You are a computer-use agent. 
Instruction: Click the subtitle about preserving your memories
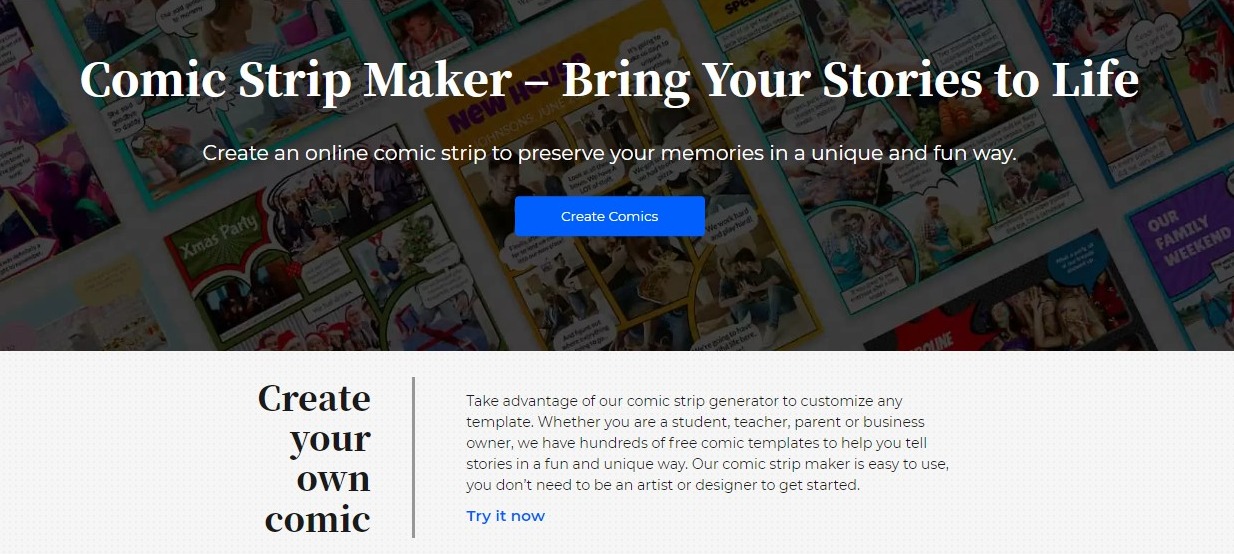click(x=609, y=153)
